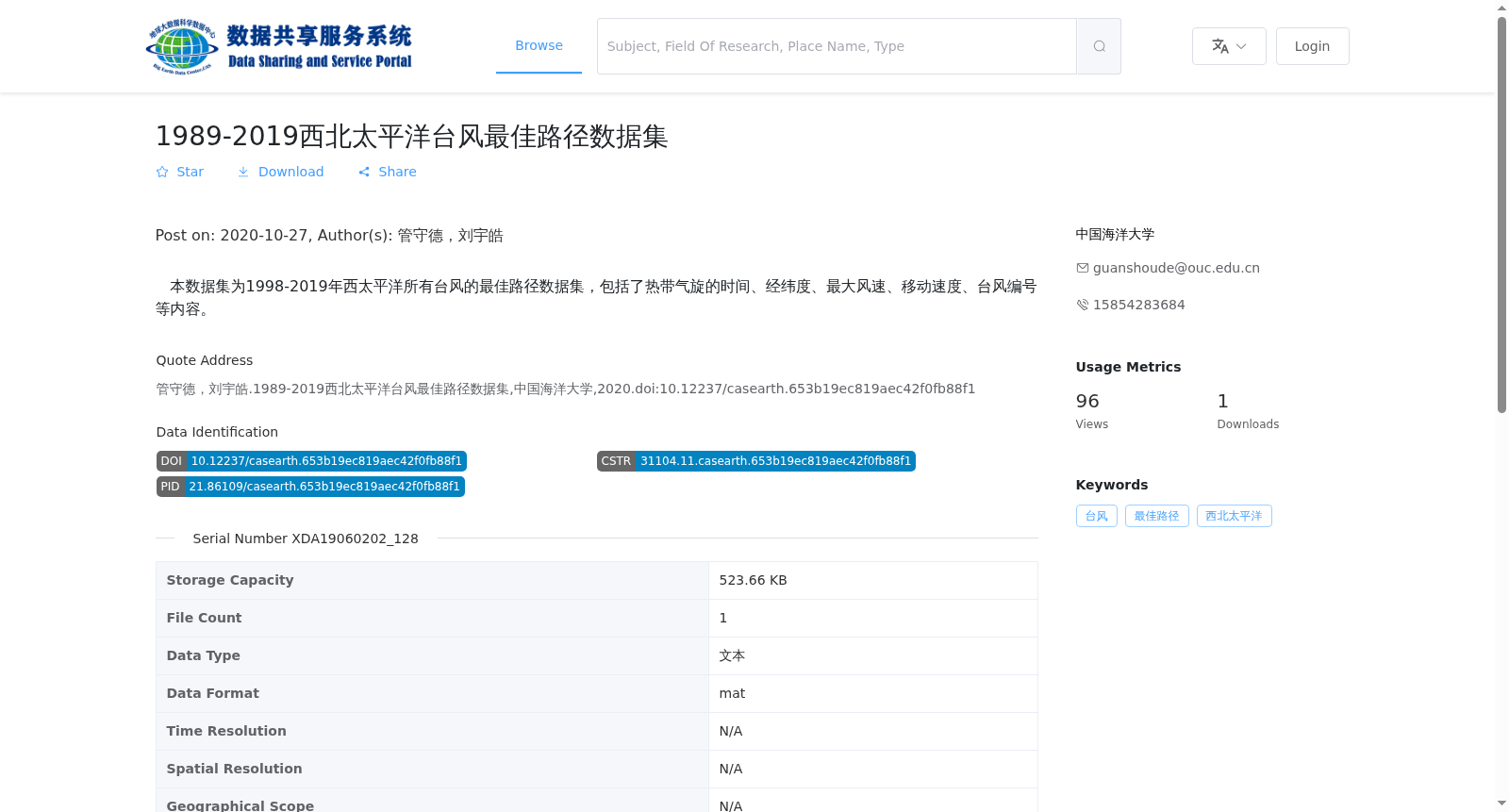Click the Storage Capacity row label
Screen dimensions: 1509x812
(230, 580)
